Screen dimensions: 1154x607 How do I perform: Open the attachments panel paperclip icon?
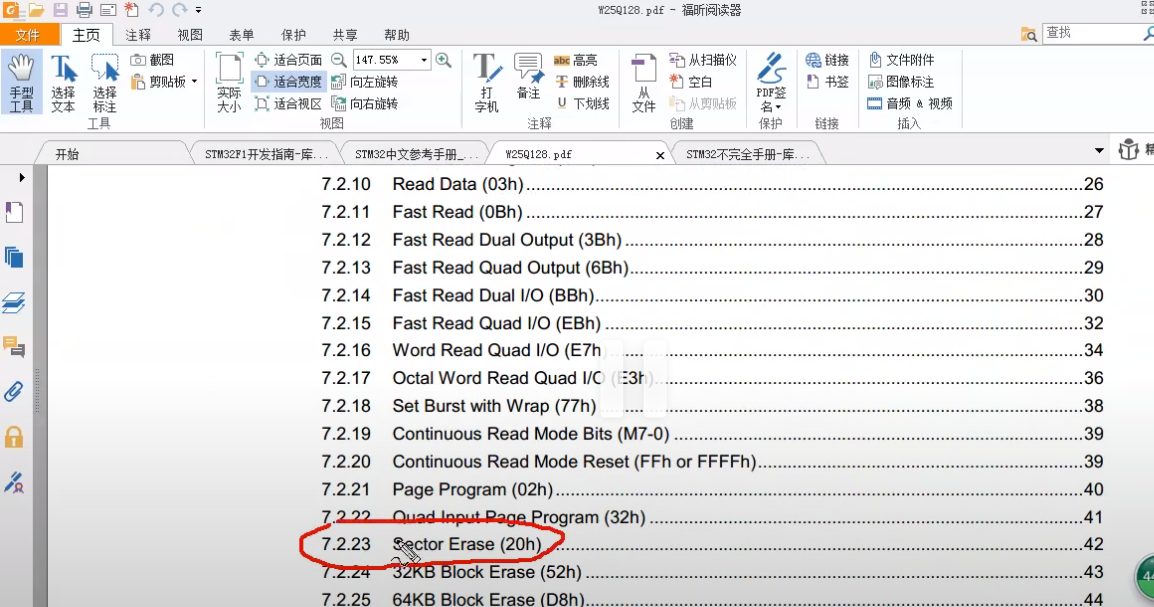coord(14,391)
